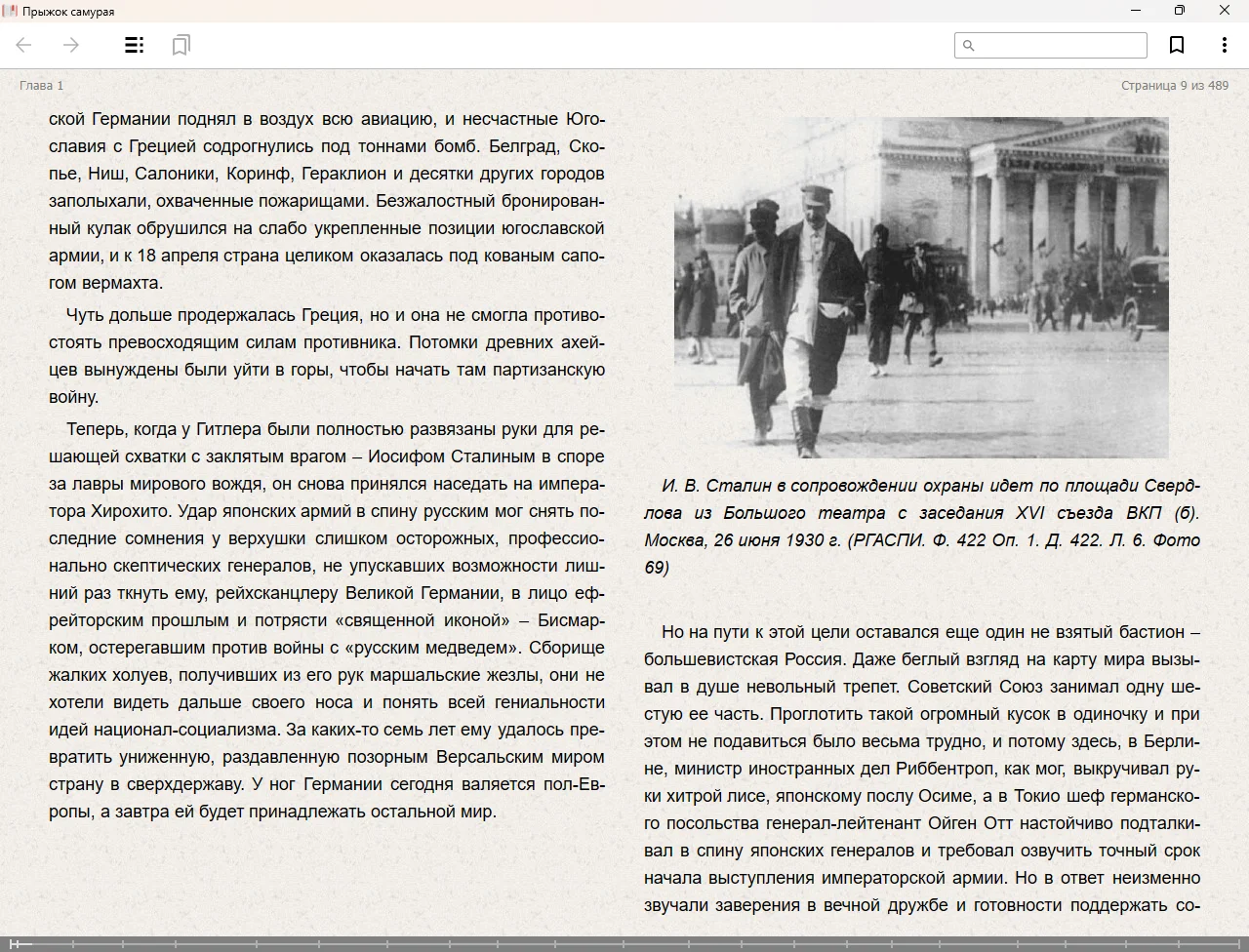Viewport: 1249px width, 952px height.
Task: Click the paragraph beginning Но на пути
Action: [x=921, y=769]
